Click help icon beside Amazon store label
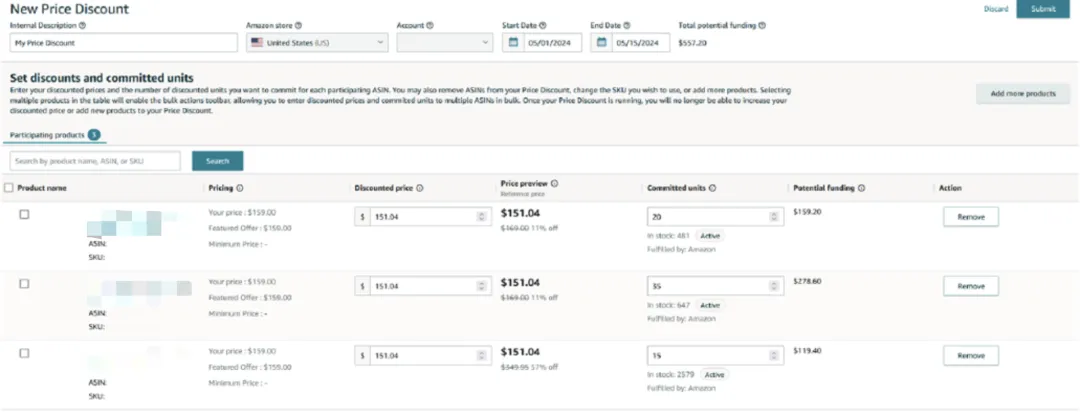This screenshot has height=414, width=1080. point(299,24)
